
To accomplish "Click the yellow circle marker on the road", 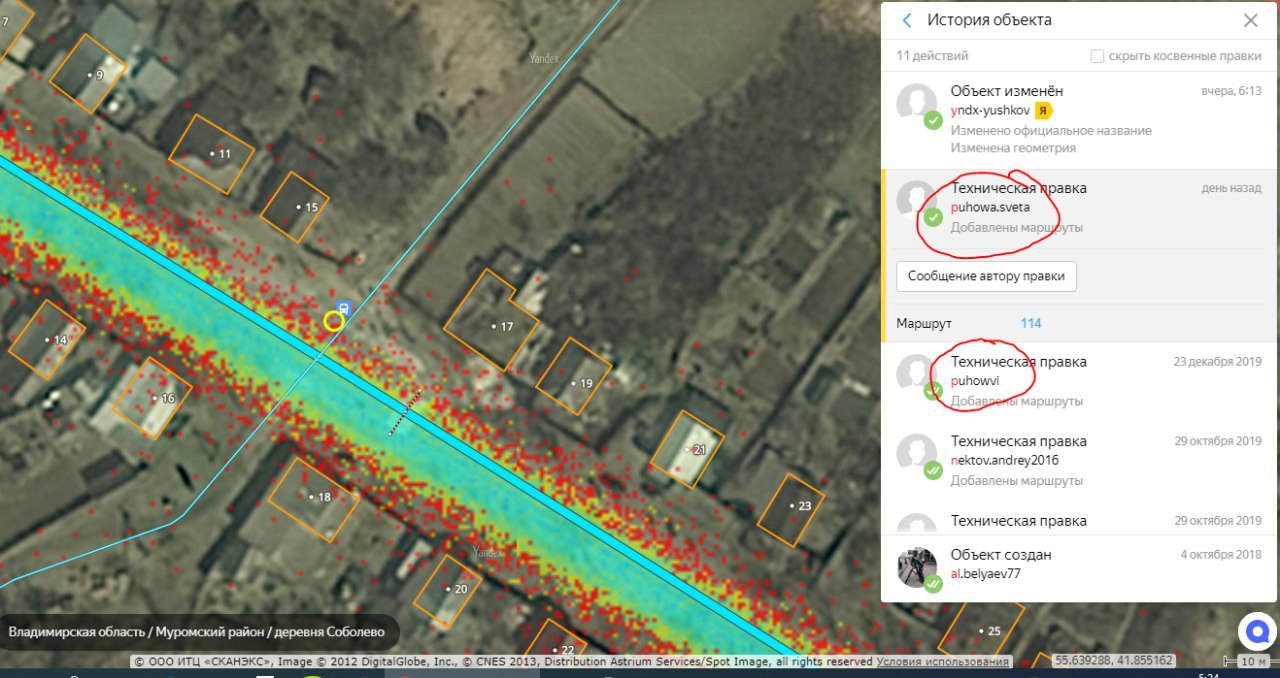I will tap(333, 321).
